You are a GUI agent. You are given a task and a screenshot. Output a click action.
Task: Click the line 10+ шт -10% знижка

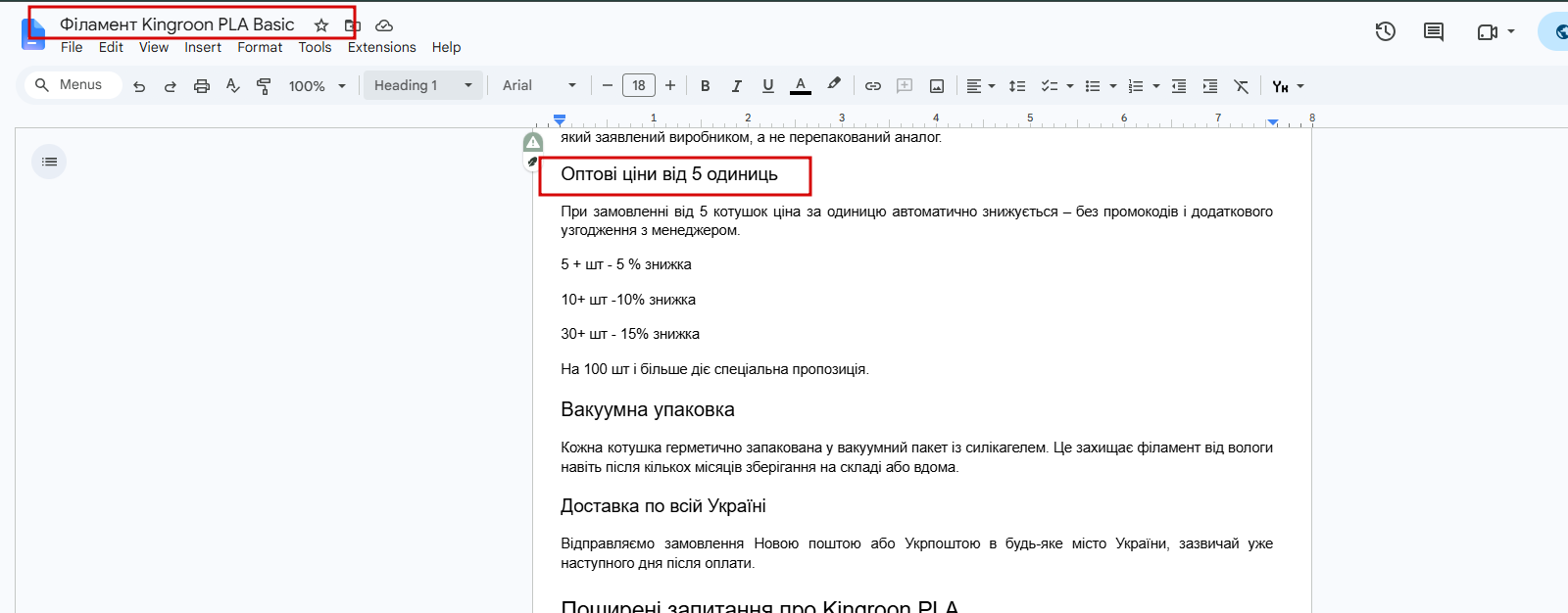(x=628, y=300)
